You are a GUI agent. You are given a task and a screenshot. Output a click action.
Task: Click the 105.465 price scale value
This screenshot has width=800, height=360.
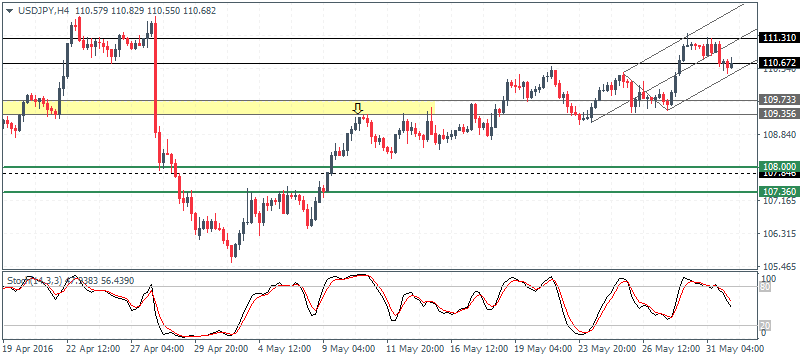click(x=777, y=267)
